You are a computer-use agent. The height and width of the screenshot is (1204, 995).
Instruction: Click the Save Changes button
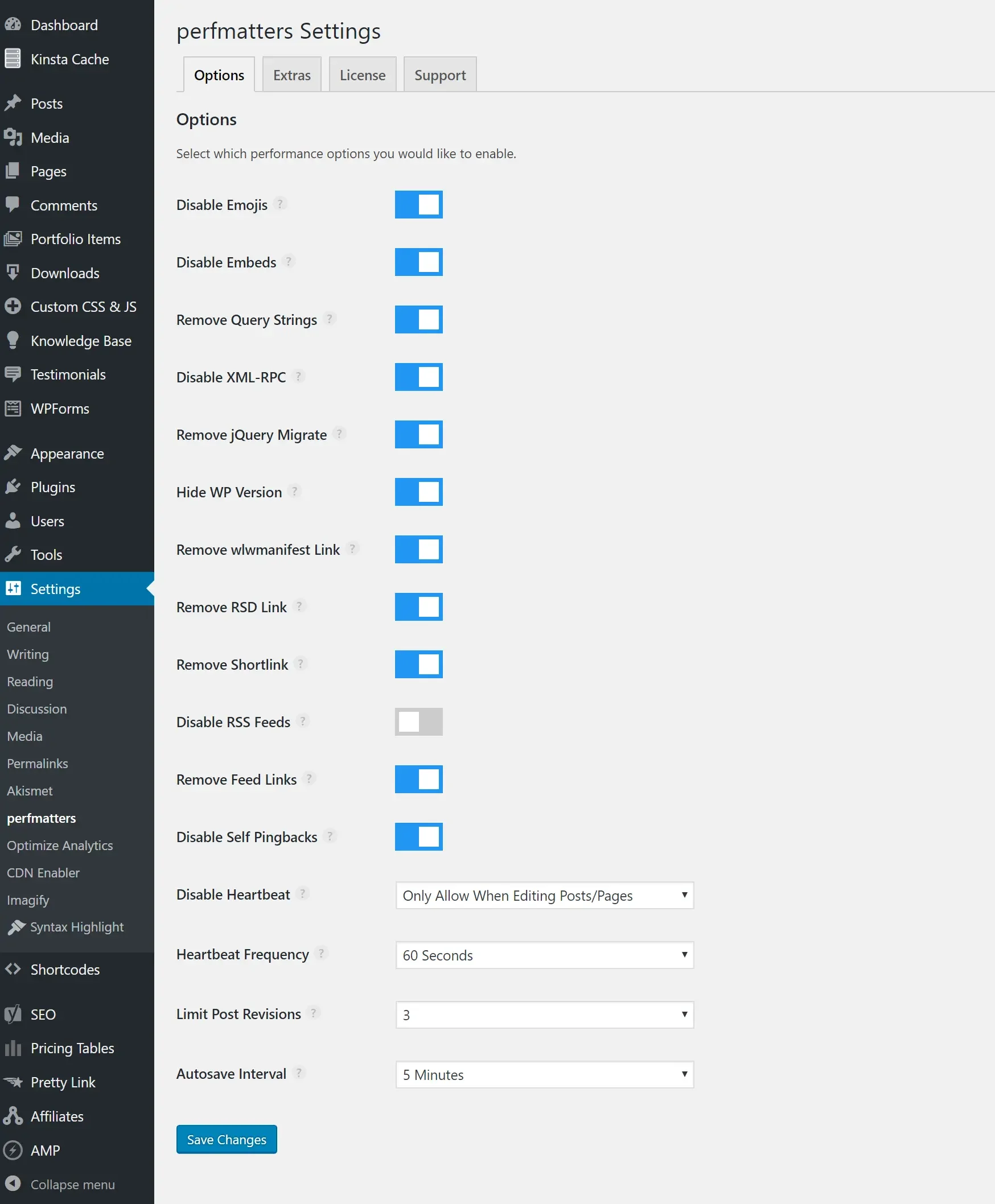tap(226, 1139)
